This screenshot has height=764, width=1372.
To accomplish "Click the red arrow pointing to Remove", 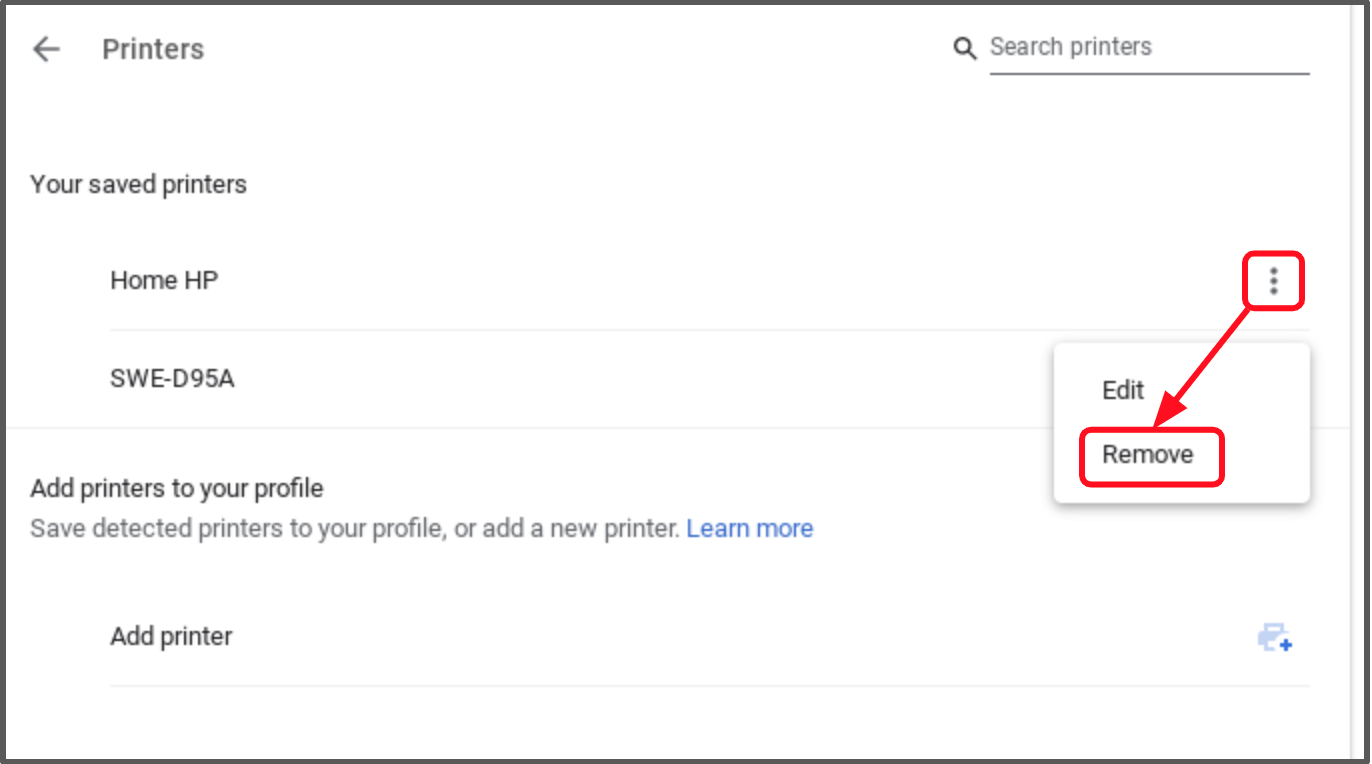I will (x=1205, y=365).
